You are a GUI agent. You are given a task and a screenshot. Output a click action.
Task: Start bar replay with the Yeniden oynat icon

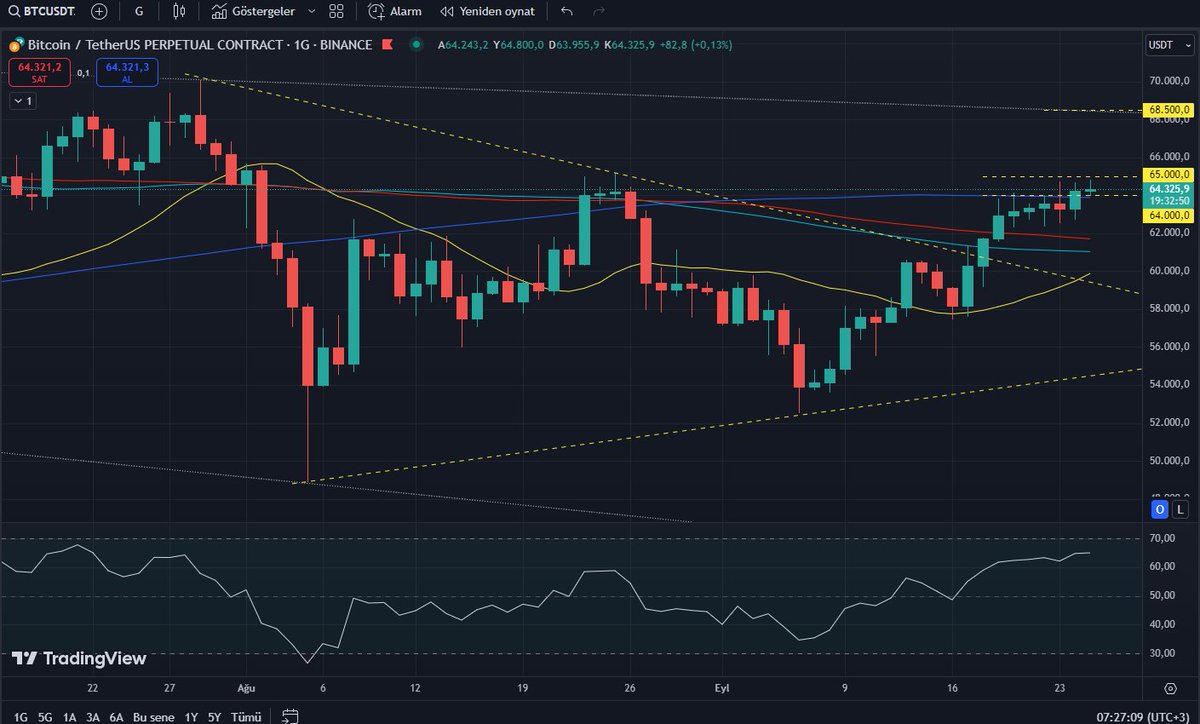point(447,11)
